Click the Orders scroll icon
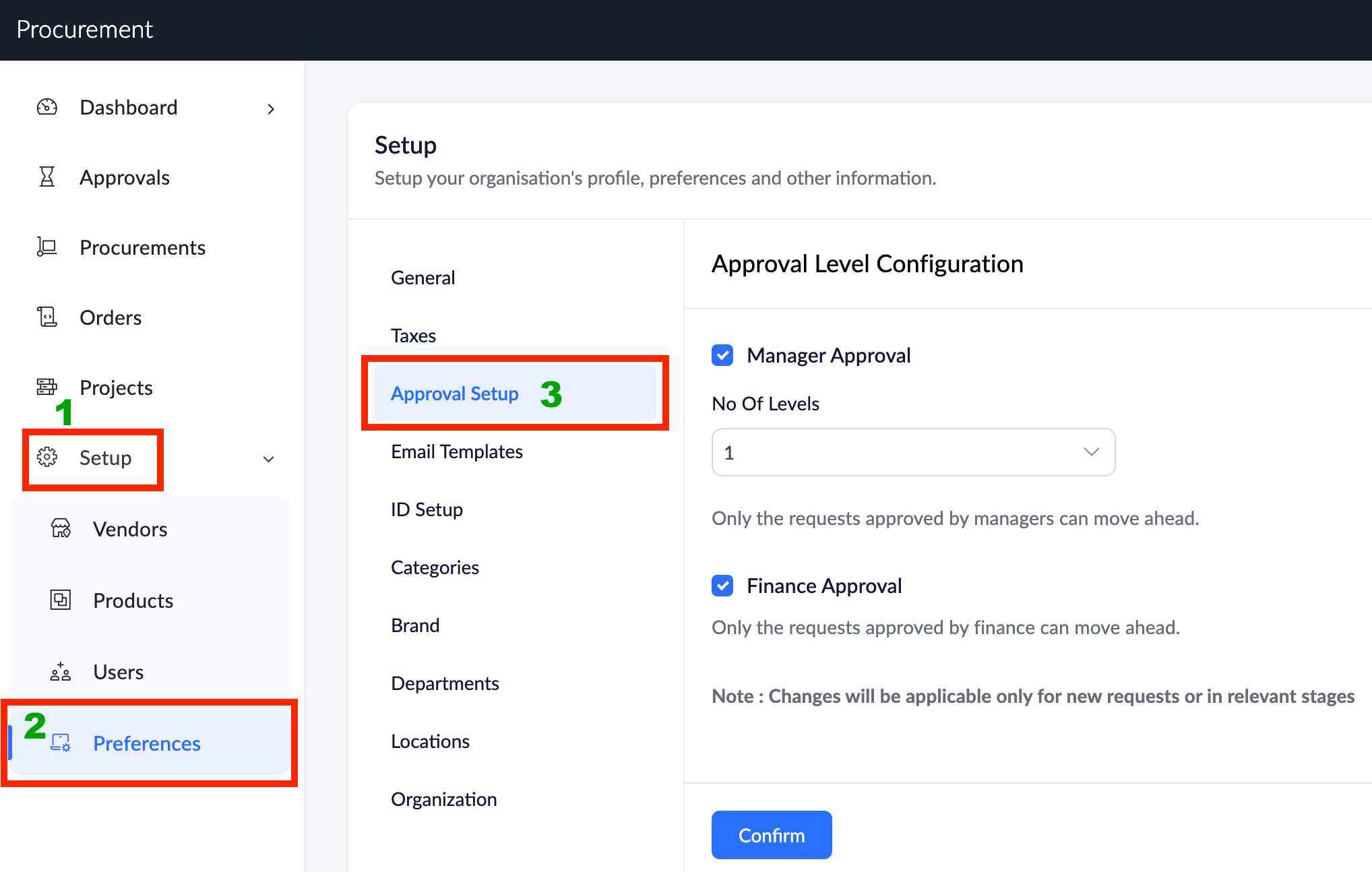 click(x=46, y=317)
